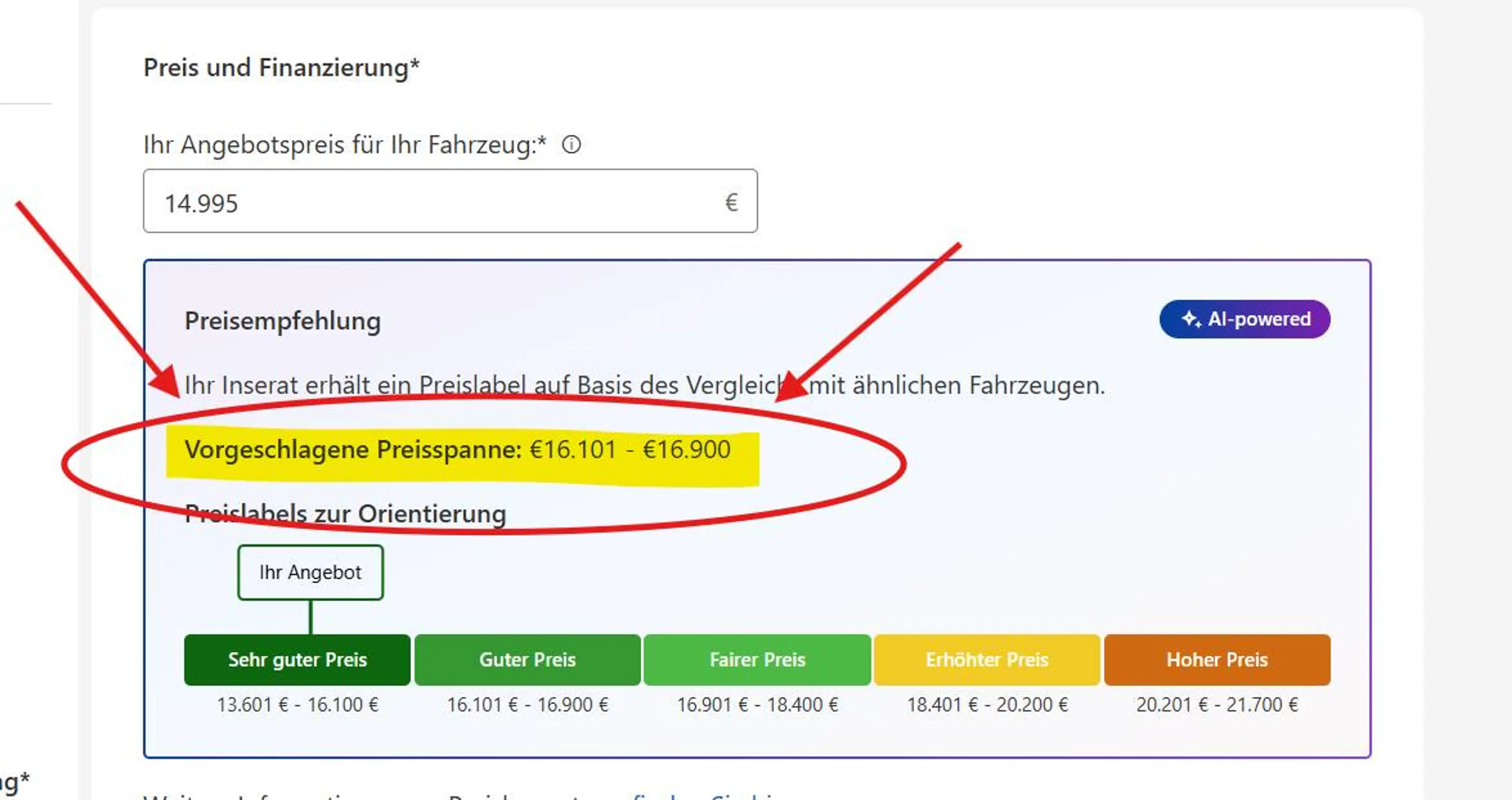1512x800 pixels.
Task: Click the AI-powered badge
Action: pyautogui.click(x=1244, y=319)
